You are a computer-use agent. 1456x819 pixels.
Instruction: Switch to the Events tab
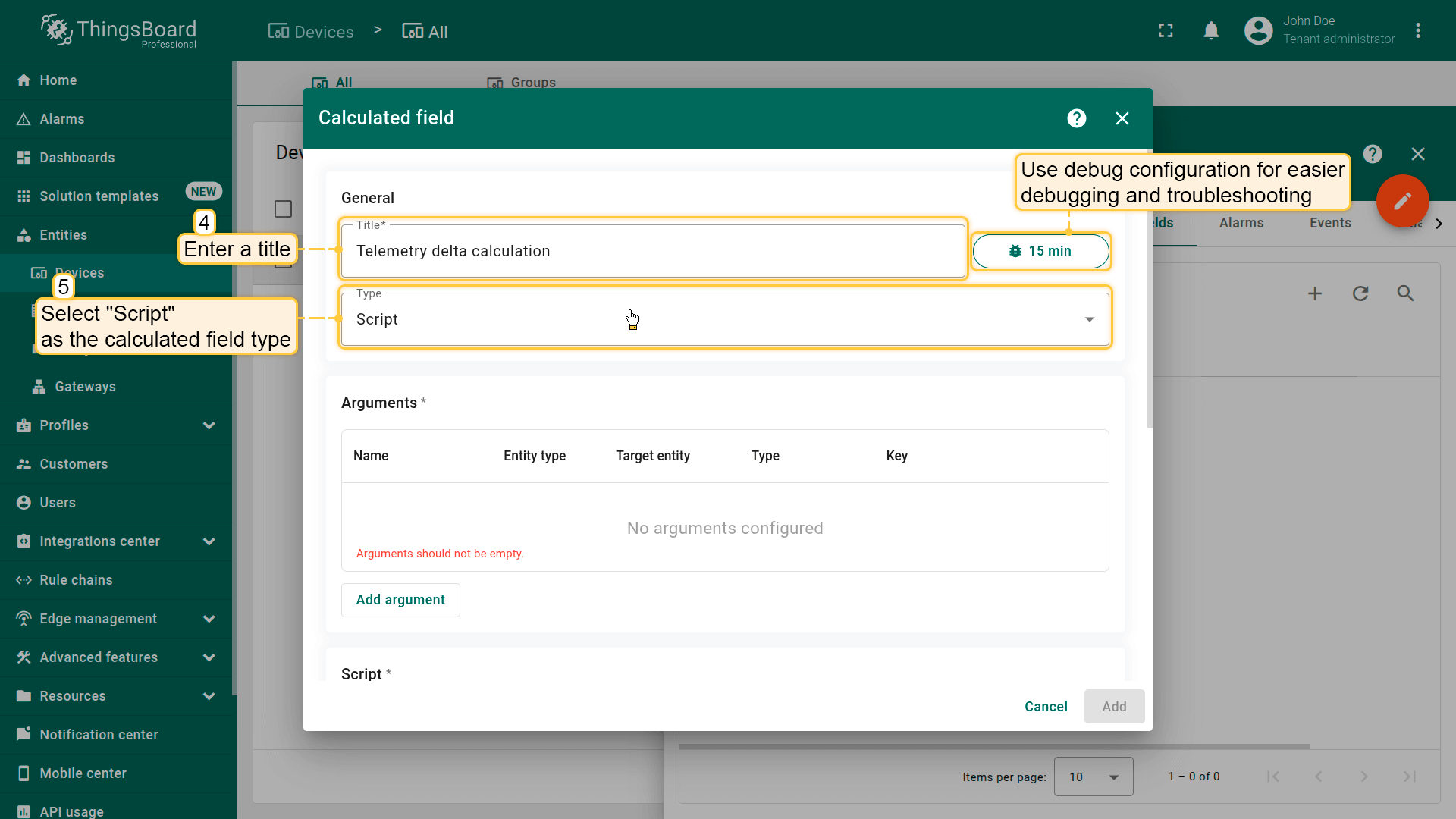coord(1329,223)
